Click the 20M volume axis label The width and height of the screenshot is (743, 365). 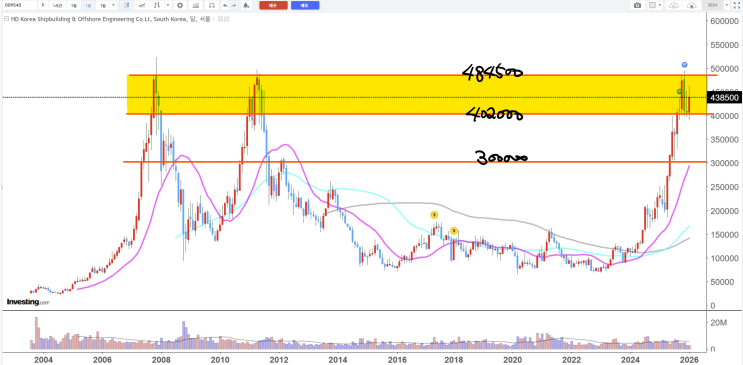718,323
